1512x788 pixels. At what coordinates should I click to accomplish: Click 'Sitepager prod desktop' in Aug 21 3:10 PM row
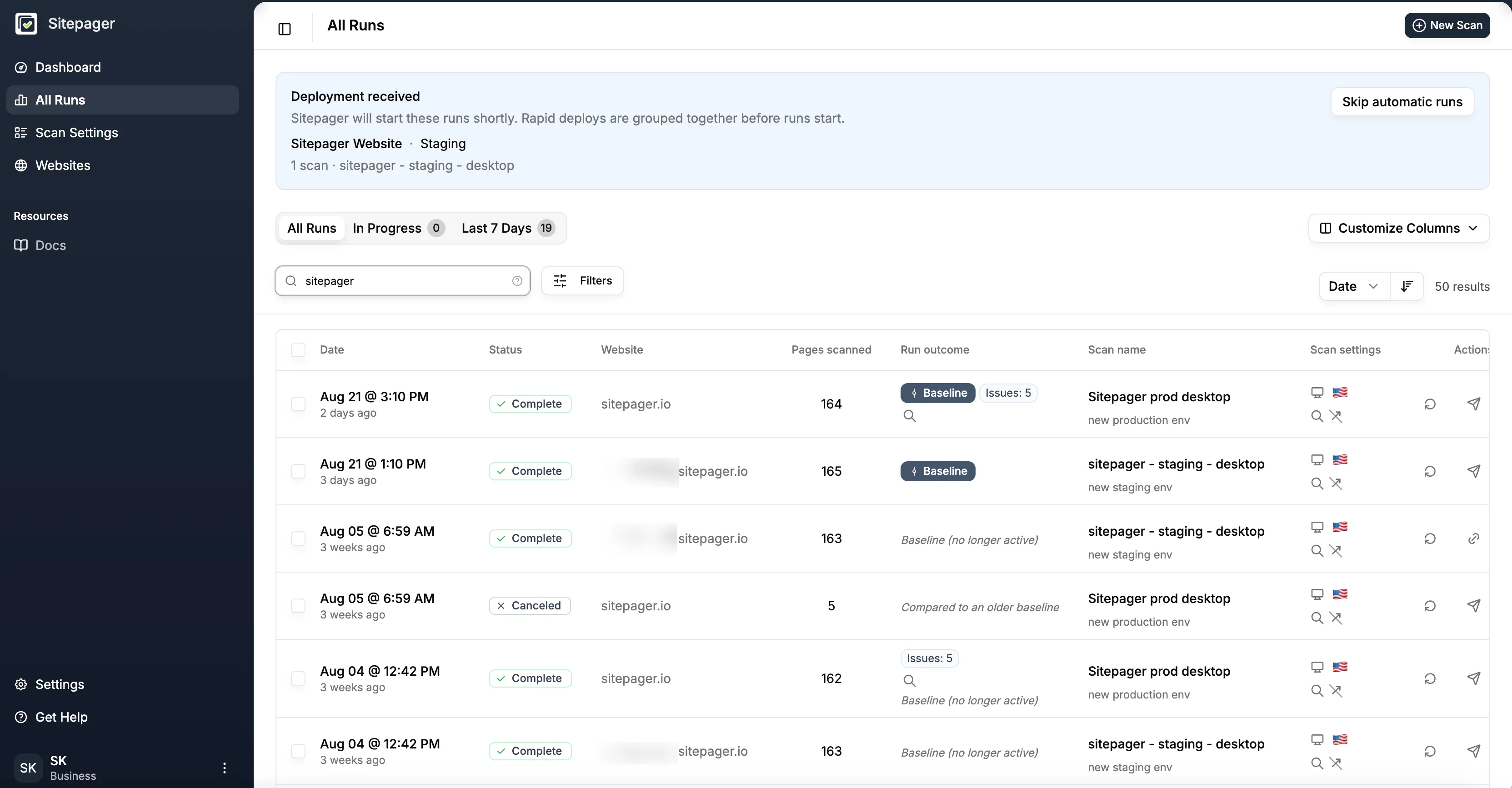click(x=1159, y=397)
